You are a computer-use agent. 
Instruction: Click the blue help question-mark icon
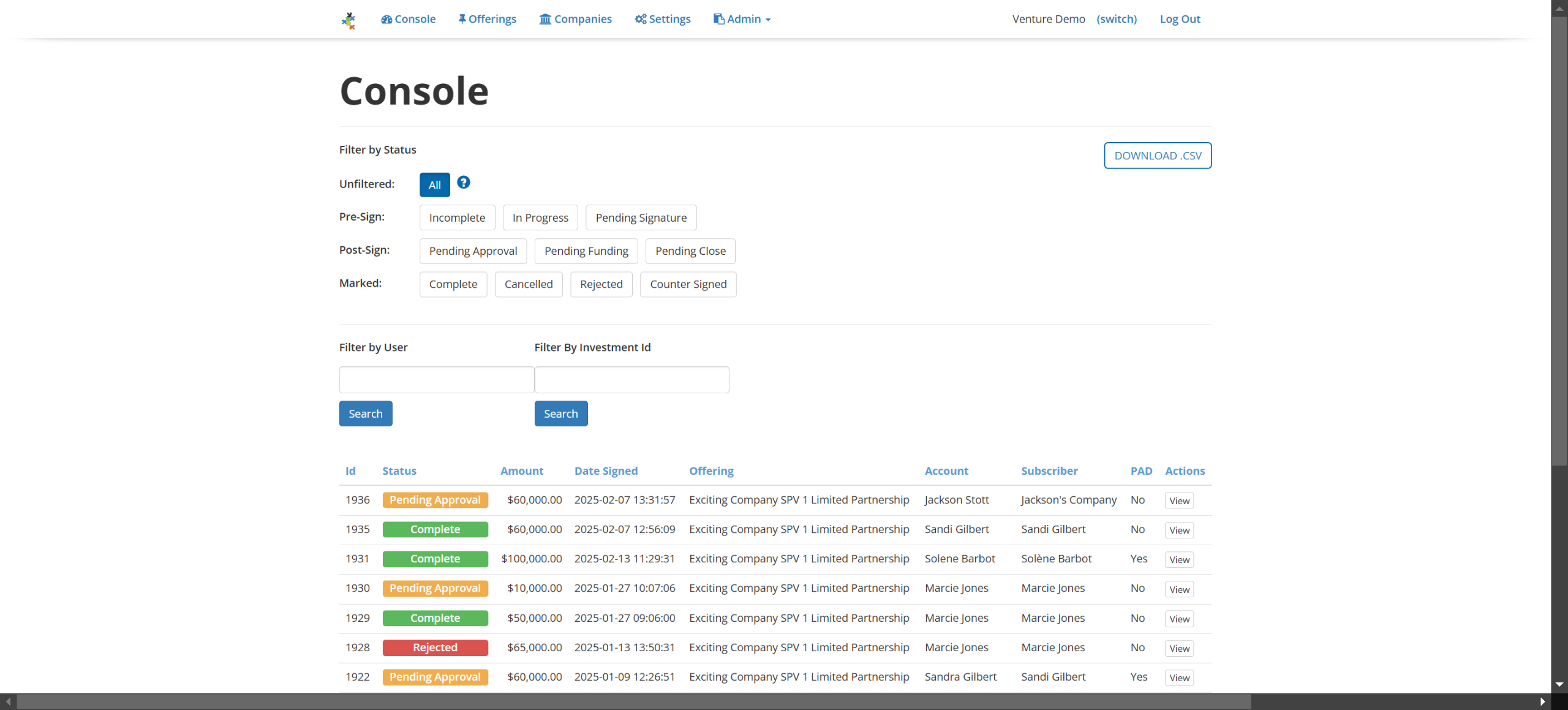click(x=464, y=183)
